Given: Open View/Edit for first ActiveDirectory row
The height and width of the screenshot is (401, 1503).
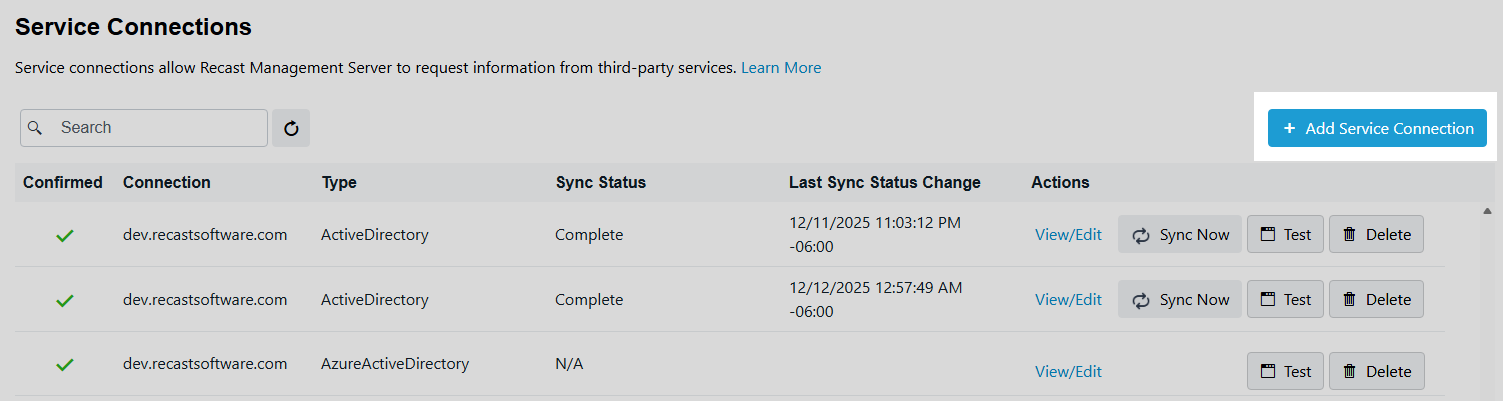Looking at the screenshot, I should pos(1068,235).
